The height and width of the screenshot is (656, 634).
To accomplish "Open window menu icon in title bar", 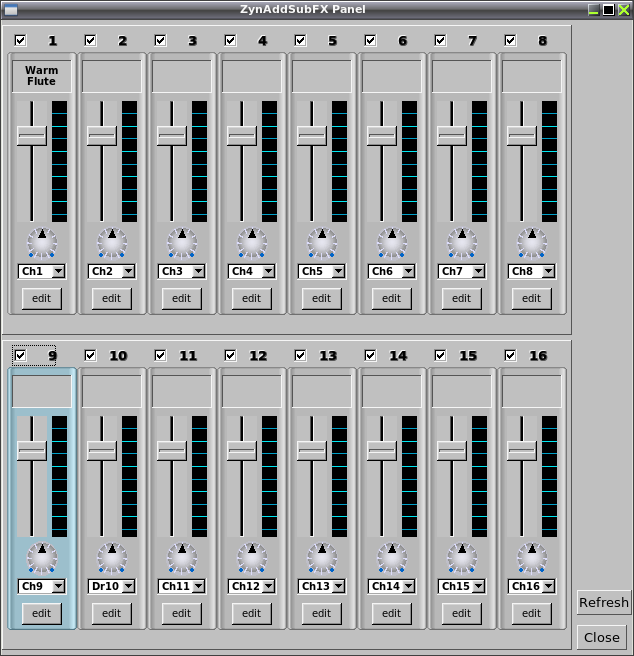I will (x=11, y=10).
